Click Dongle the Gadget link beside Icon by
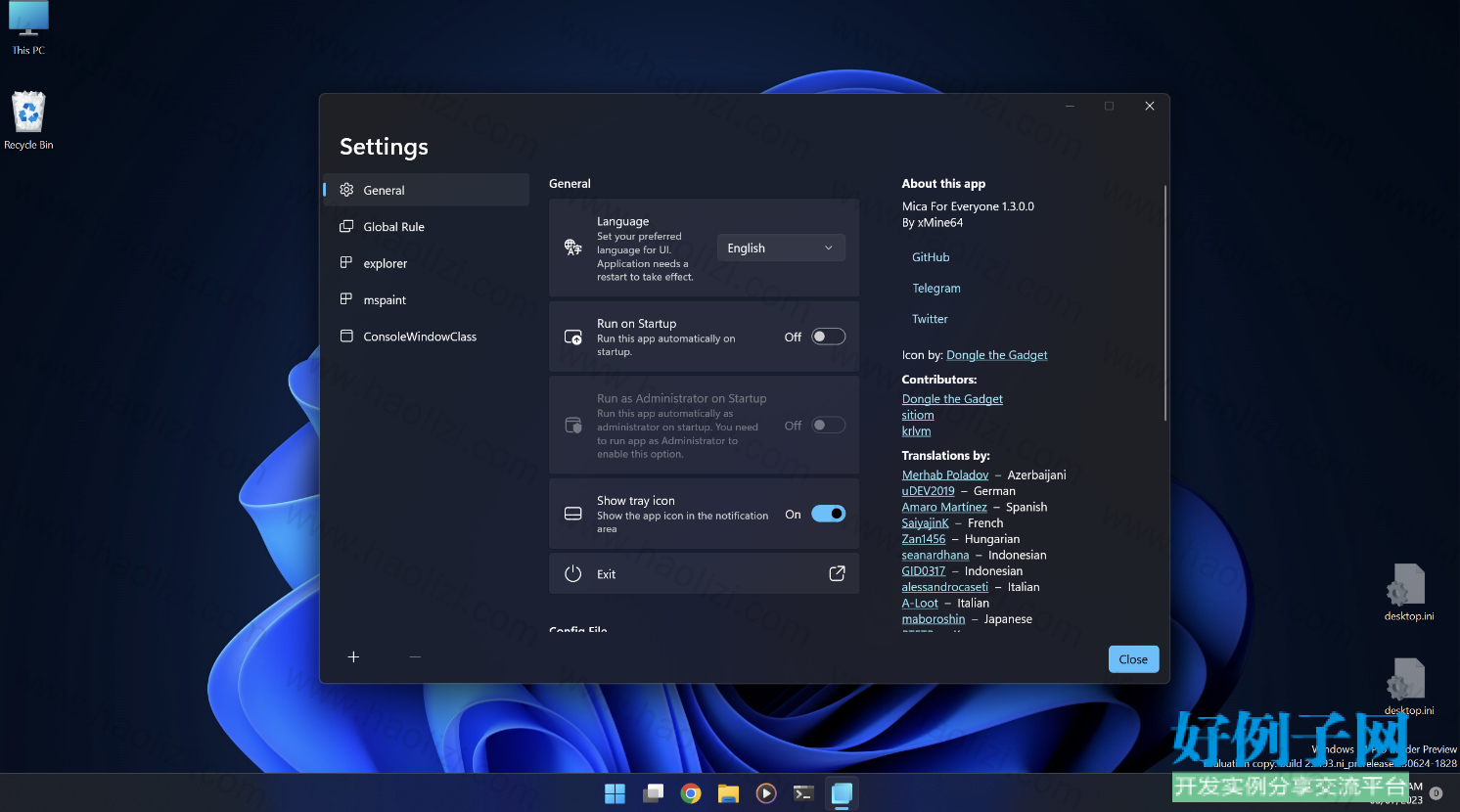Screen dimensions: 1460x812 pos(997,355)
